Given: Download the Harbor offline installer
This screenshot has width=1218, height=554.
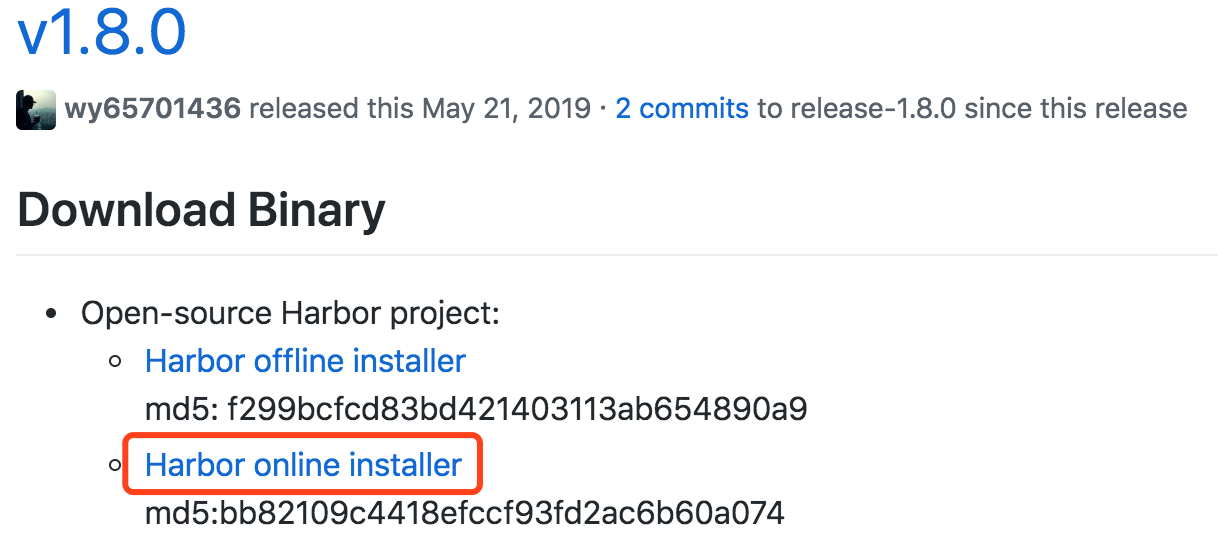Looking at the screenshot, I should click(305, 361).
